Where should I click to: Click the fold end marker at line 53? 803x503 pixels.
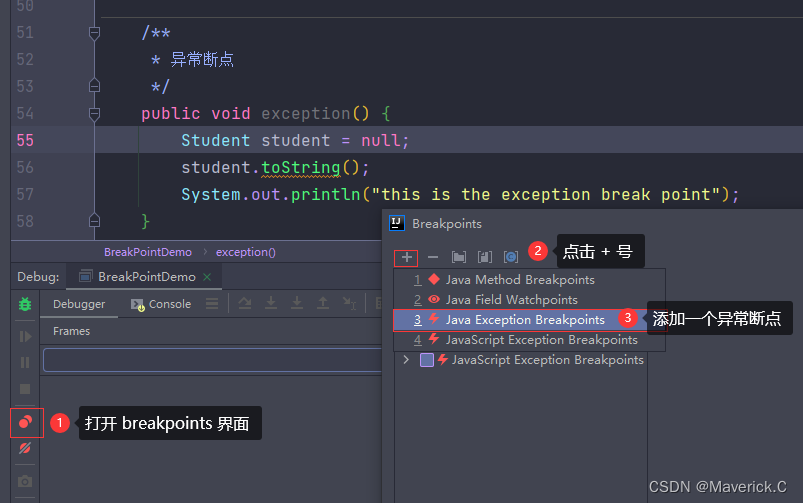(x=94, y=86)
